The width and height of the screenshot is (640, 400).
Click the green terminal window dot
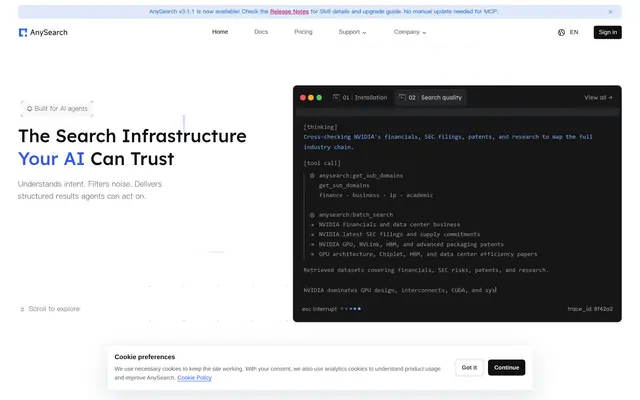click(x=319, y=98)
